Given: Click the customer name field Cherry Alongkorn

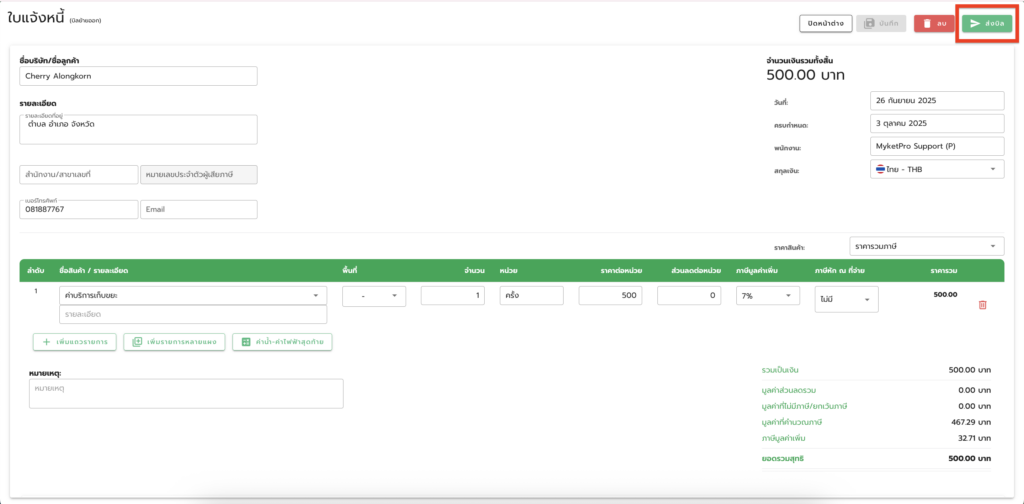Looking at the screenshot, I should pyautogui.click(x=138, y=76).
